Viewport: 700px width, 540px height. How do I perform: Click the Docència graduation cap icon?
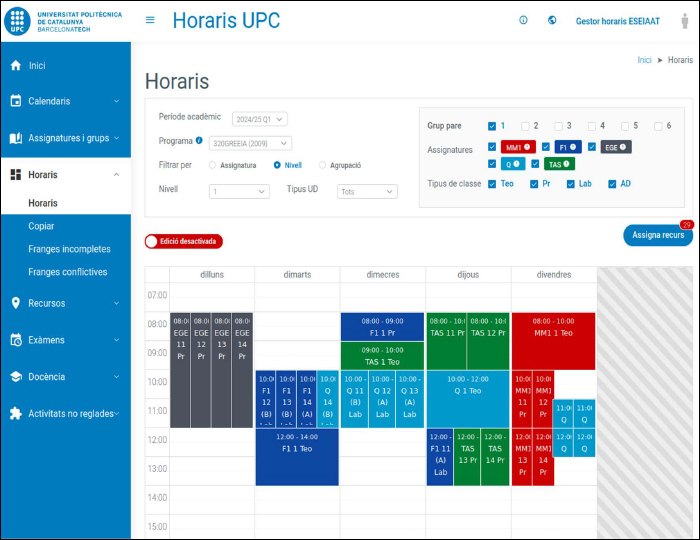point(15,377)
